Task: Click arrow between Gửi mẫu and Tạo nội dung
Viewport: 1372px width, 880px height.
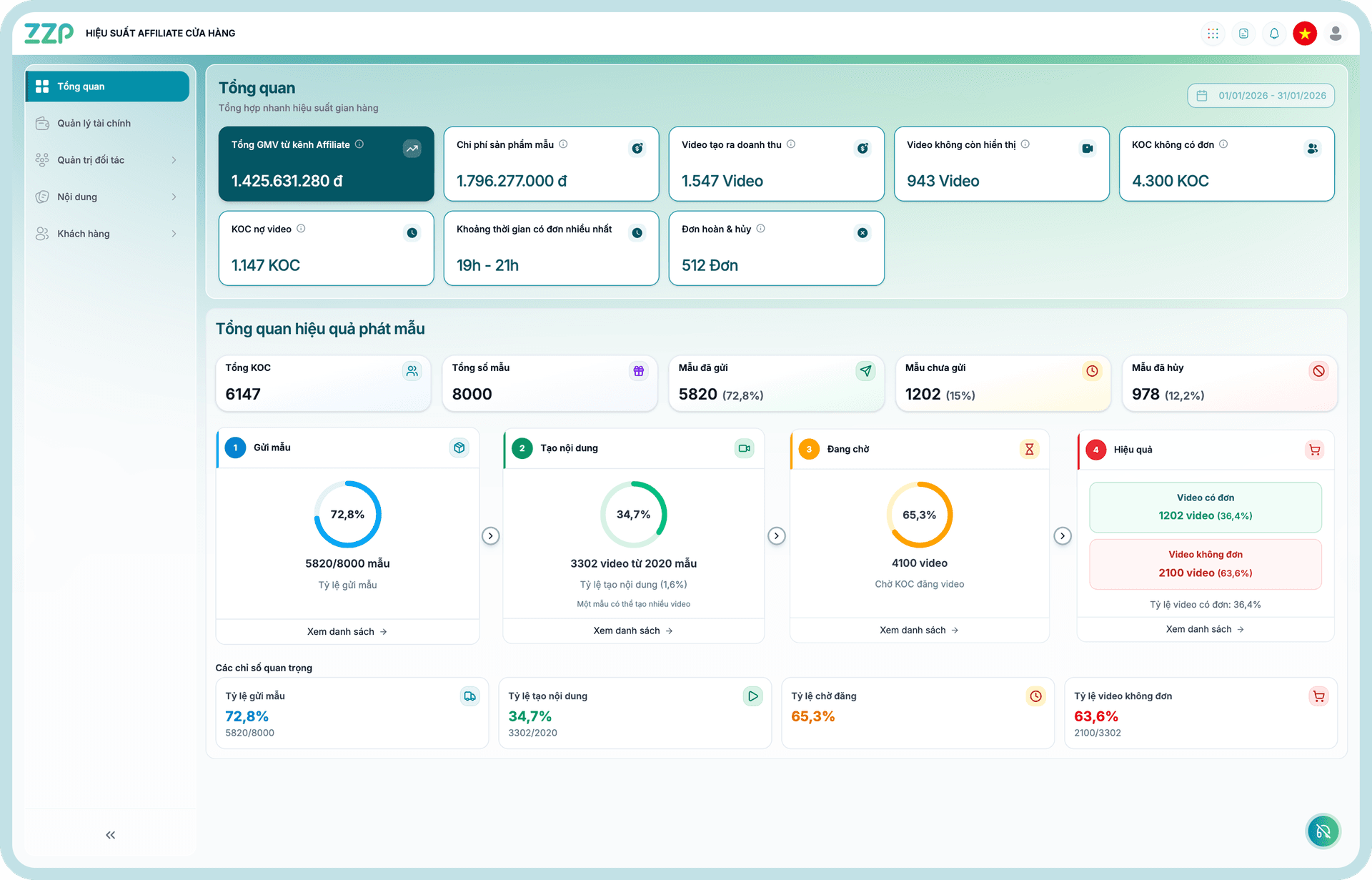Action: coord(490,536)
